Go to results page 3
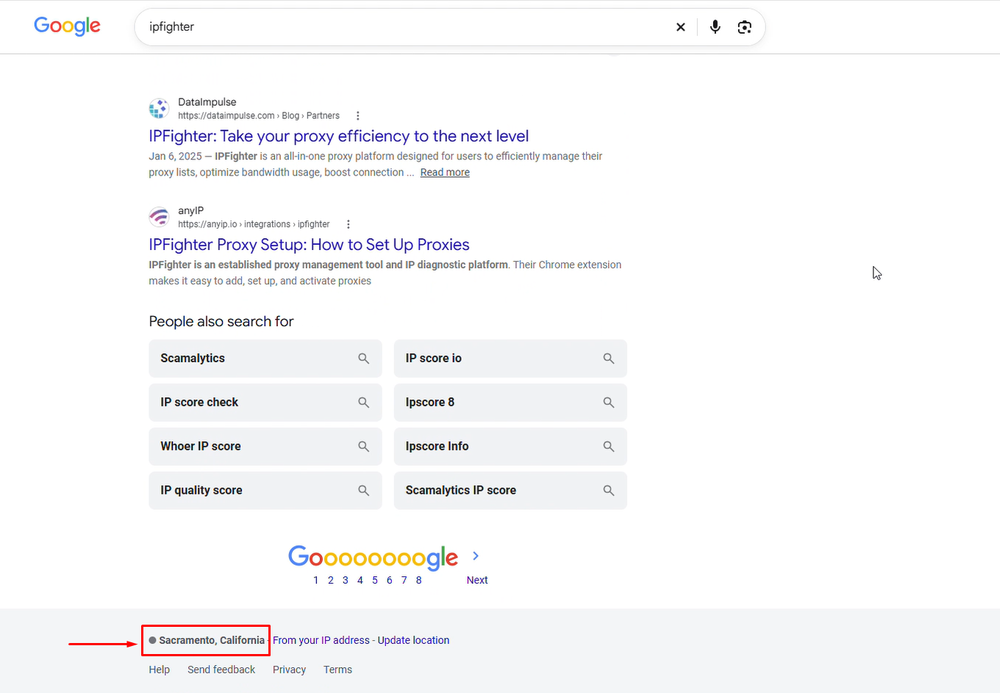1000x693 pixels. [x=345, y=580]
